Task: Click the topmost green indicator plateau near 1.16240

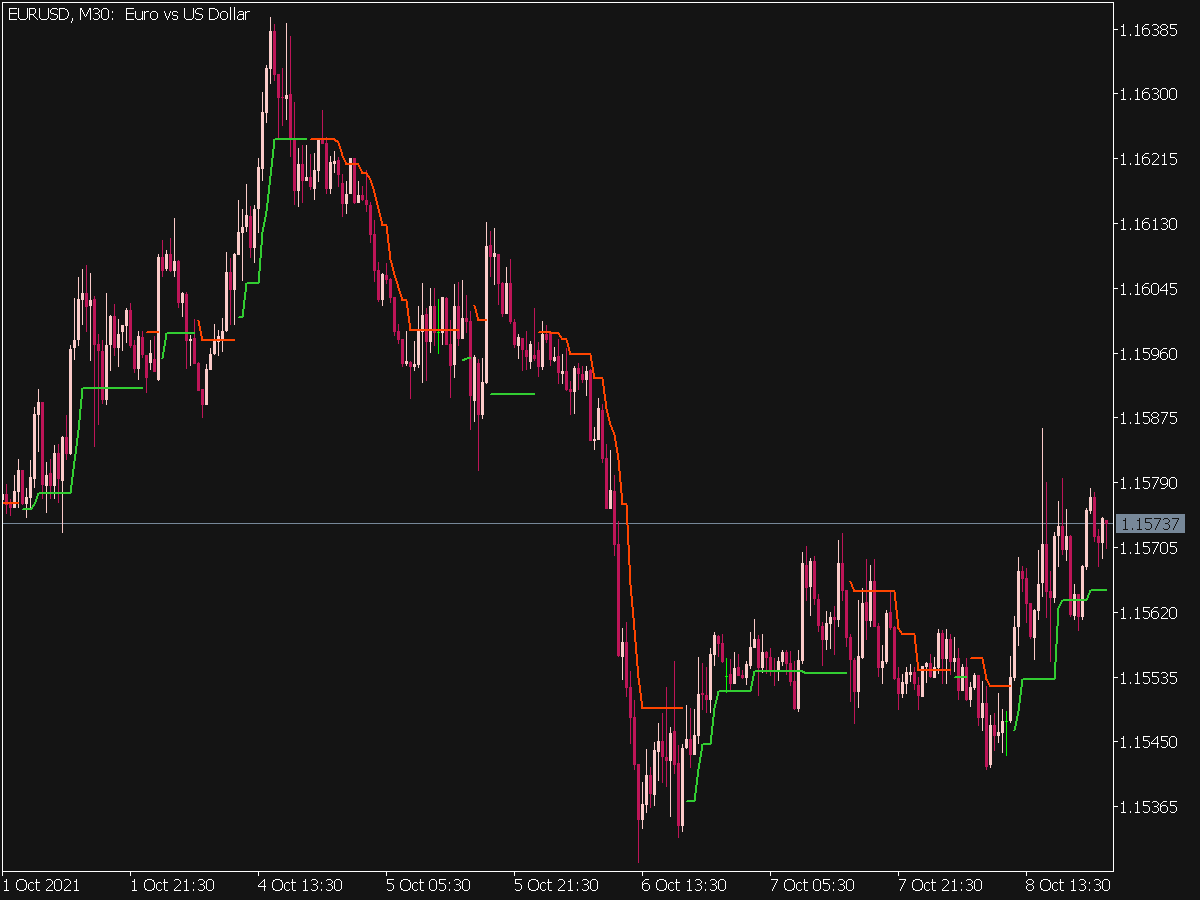Action: [290, 139]
